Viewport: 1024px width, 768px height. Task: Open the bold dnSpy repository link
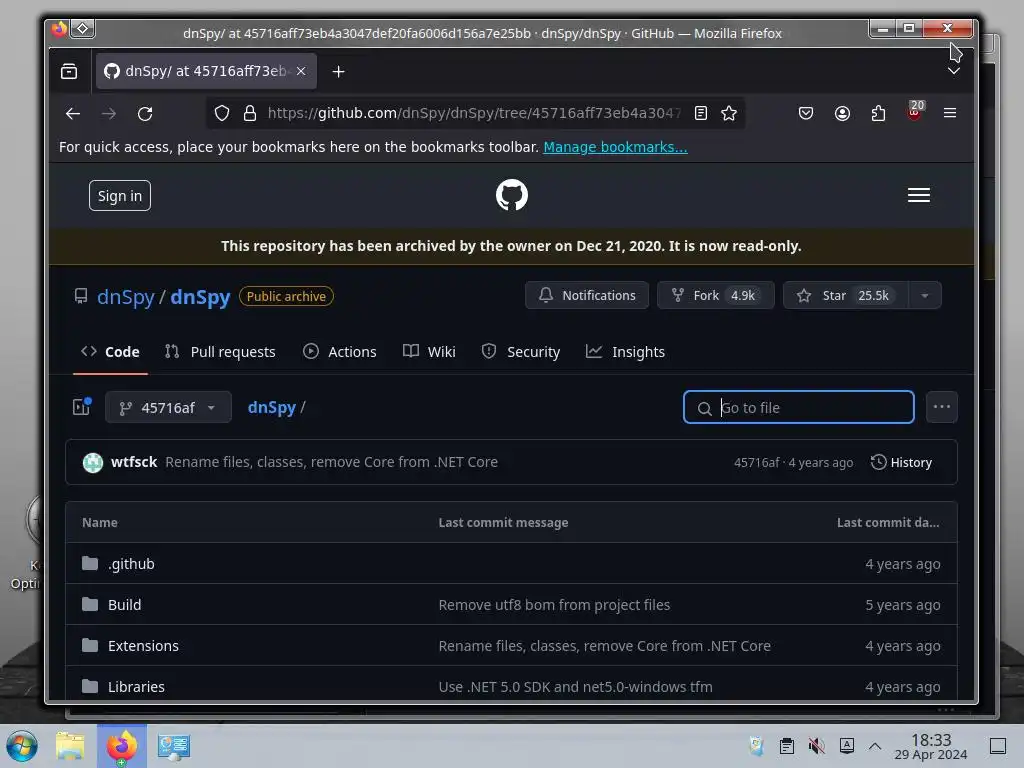click(x=200, y=296)
